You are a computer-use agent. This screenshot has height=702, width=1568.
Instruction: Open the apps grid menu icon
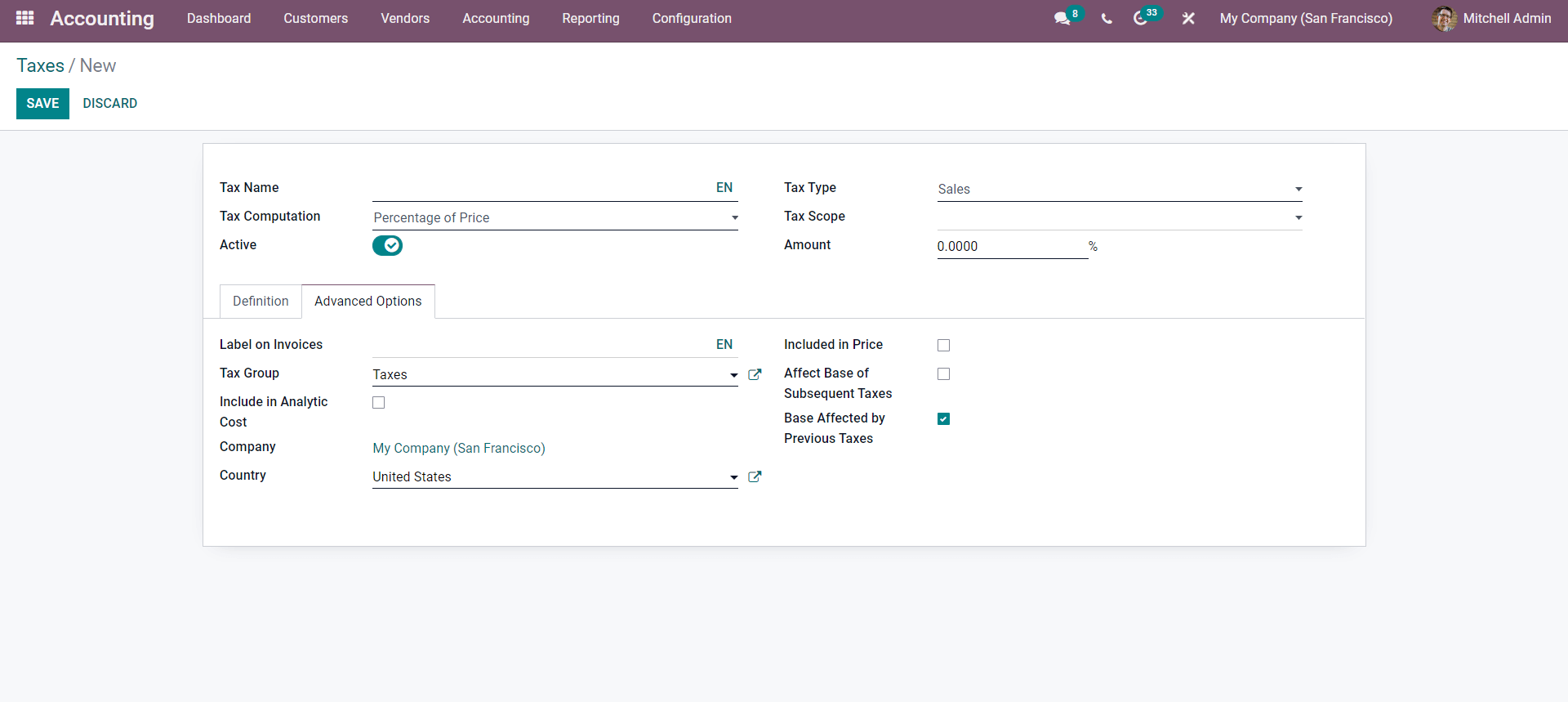[x=24, y=18]
